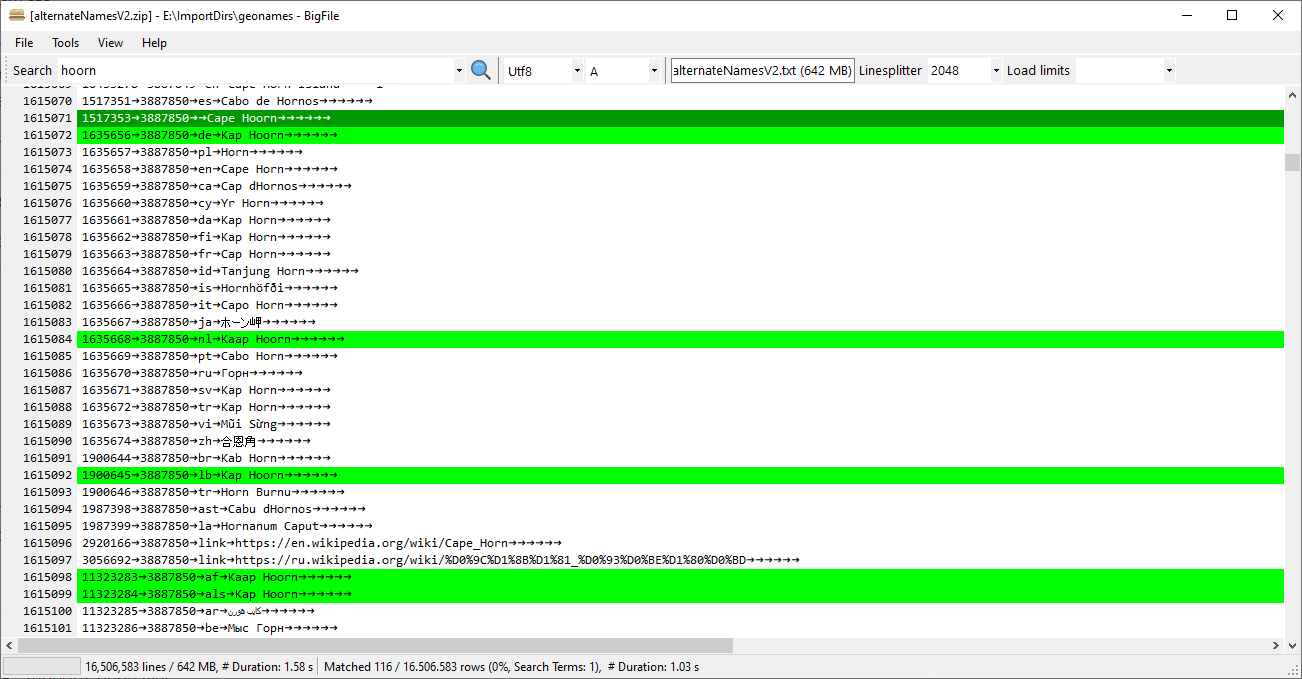The height and width of the screenshot is (679, 1302).
Task: Click the up arrow of the vertical scrollbar
Action: click(x=1293, y=93)
